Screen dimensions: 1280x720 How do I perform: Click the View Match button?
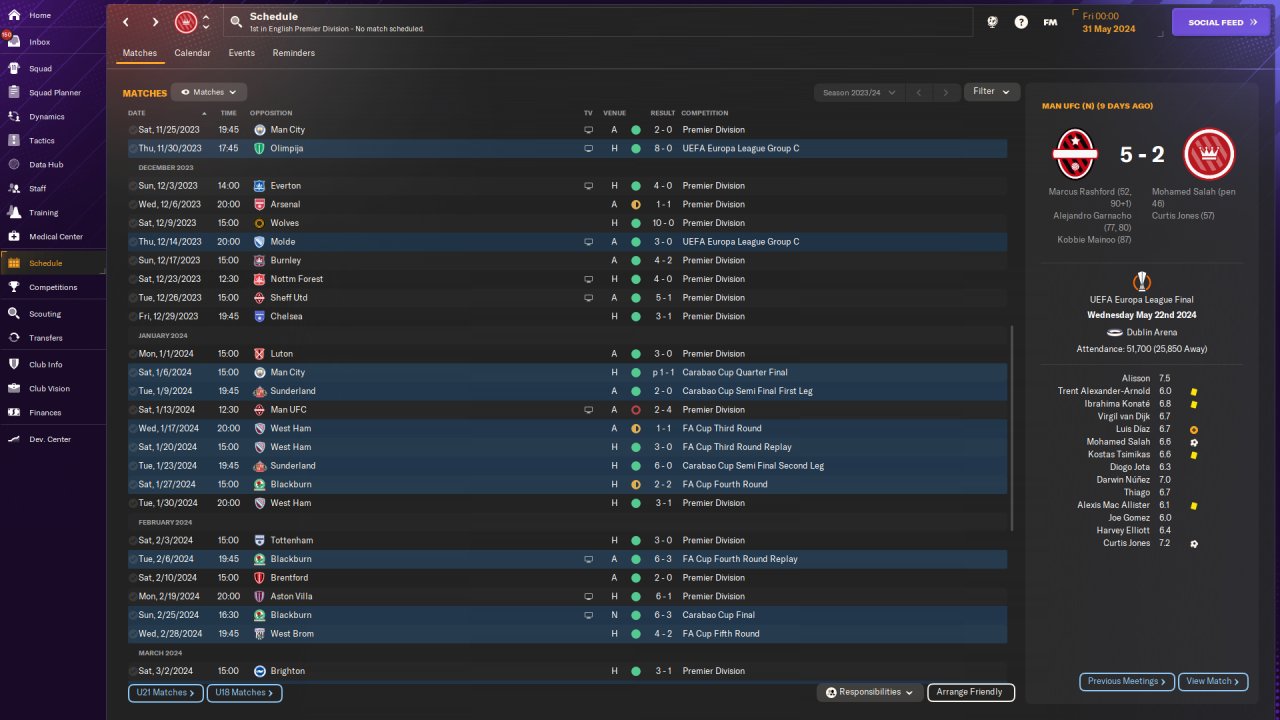point(1213,681)
